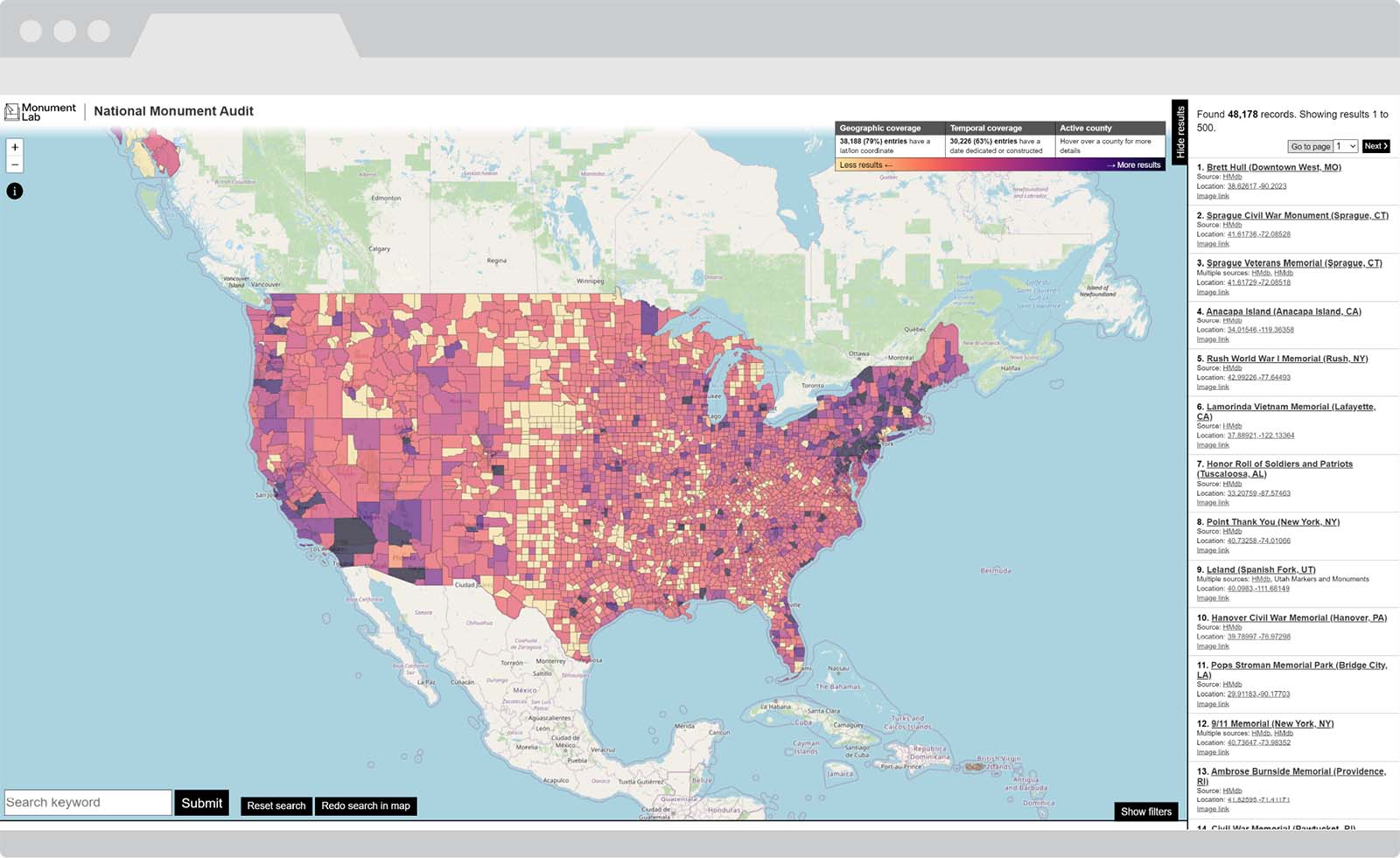Screen dimensions: 1400x858
Task: Open Image link under 9/11 Memorial
Action: click(x=1213, y=752)
